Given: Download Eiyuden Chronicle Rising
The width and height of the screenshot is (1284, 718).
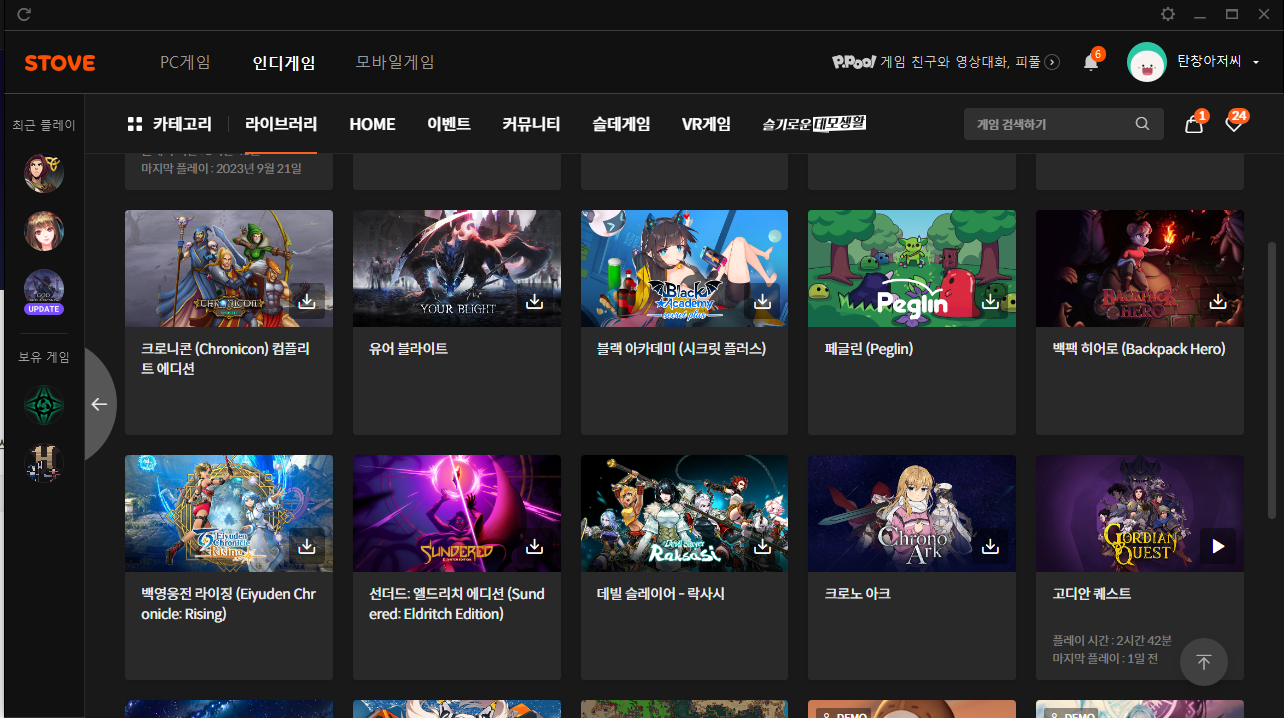Looking at the screenshot, I should pyautogui.click(x=308, y=546).
